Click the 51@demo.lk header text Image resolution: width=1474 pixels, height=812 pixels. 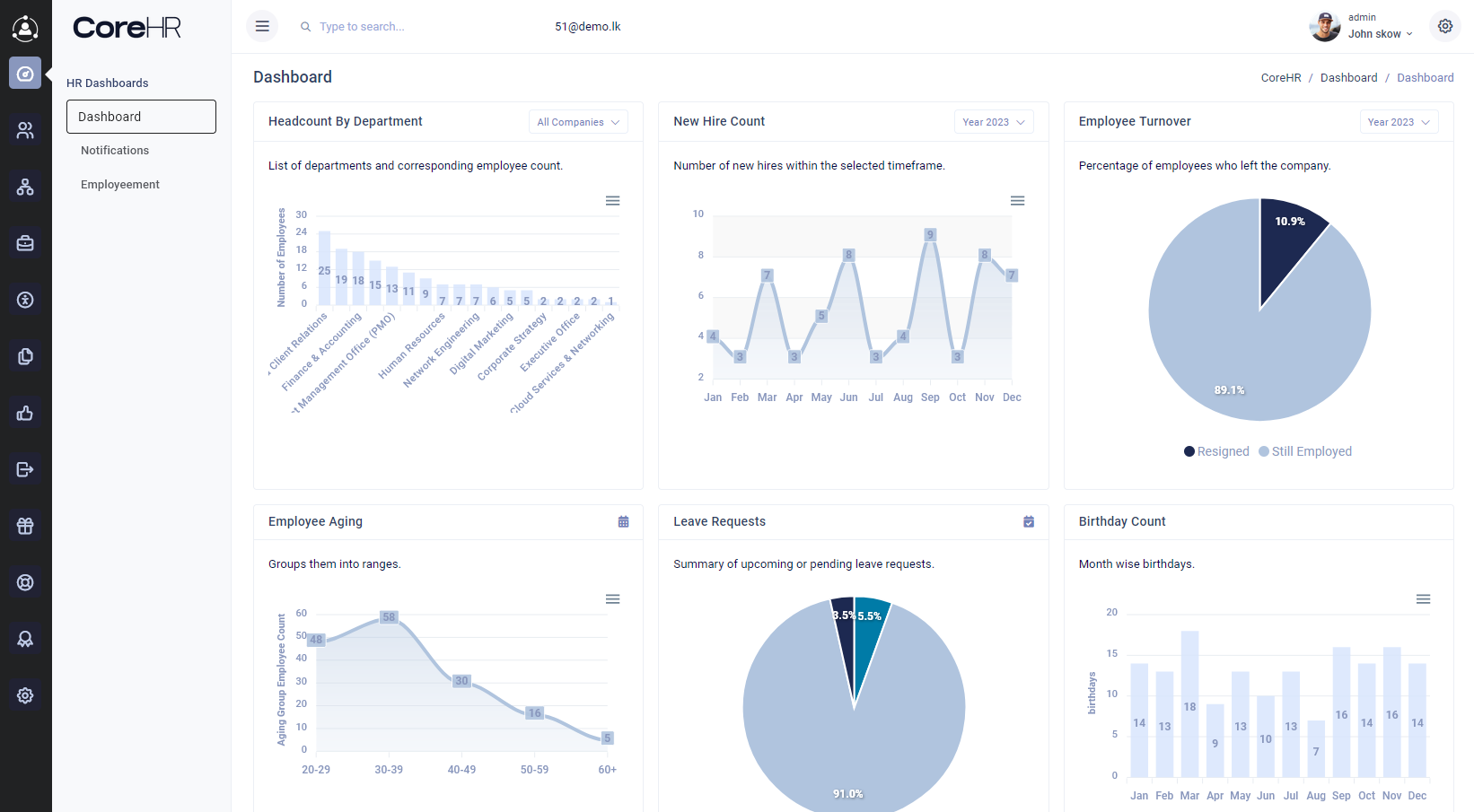588,27
